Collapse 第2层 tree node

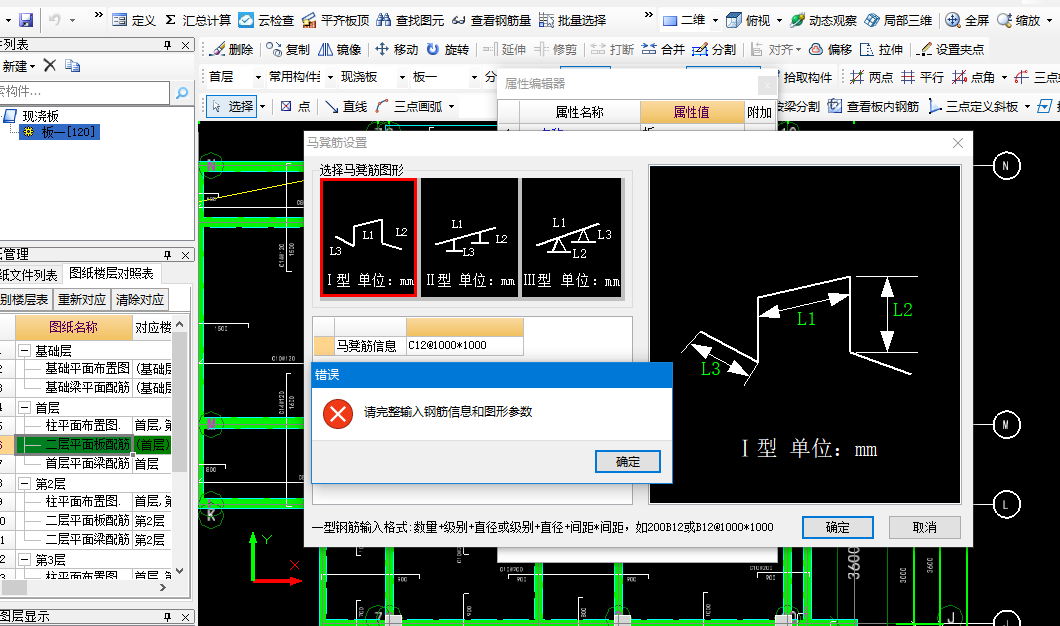24,483
